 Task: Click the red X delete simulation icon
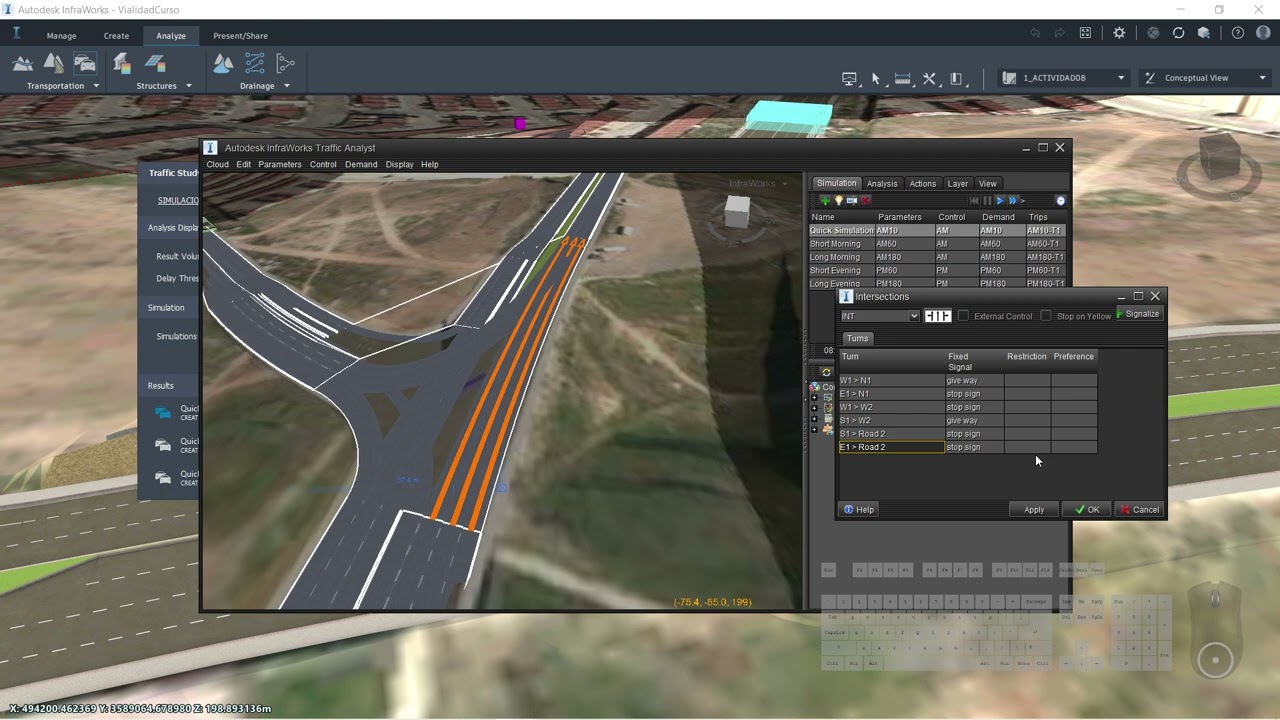click(866, 201)
